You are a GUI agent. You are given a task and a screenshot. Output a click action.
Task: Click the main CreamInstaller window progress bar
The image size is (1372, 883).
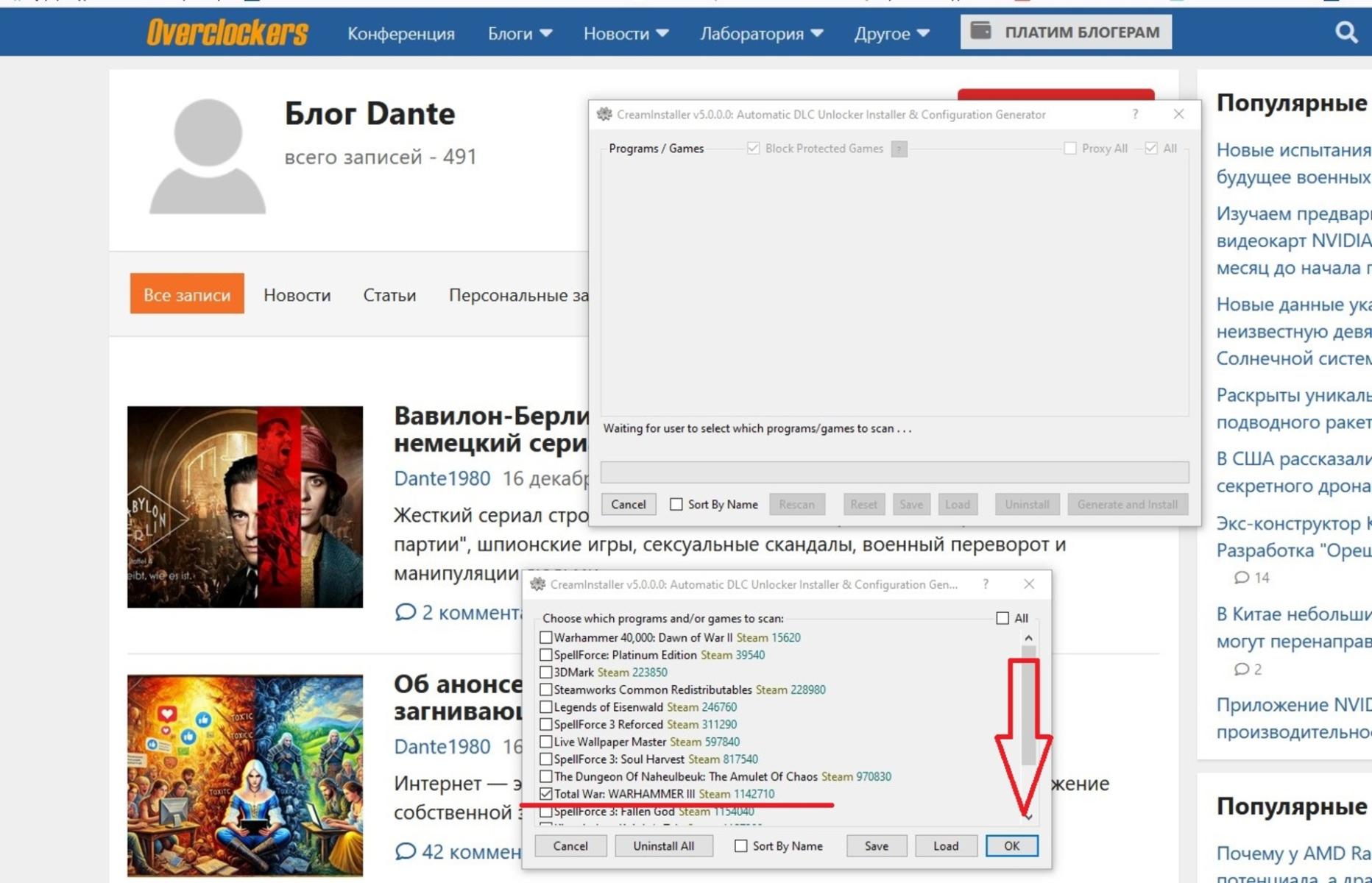coord(894,472)
